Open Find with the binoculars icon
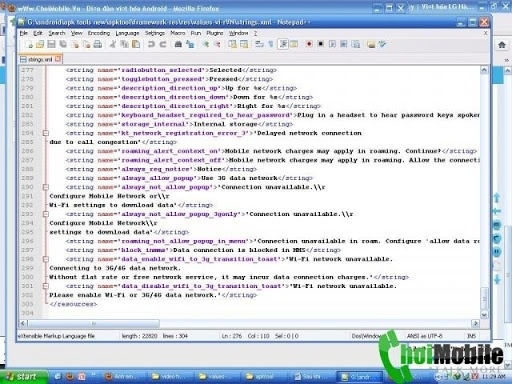The width and height of the screenshot is (512, 384). pyautogui.click(x=178, y=44)
